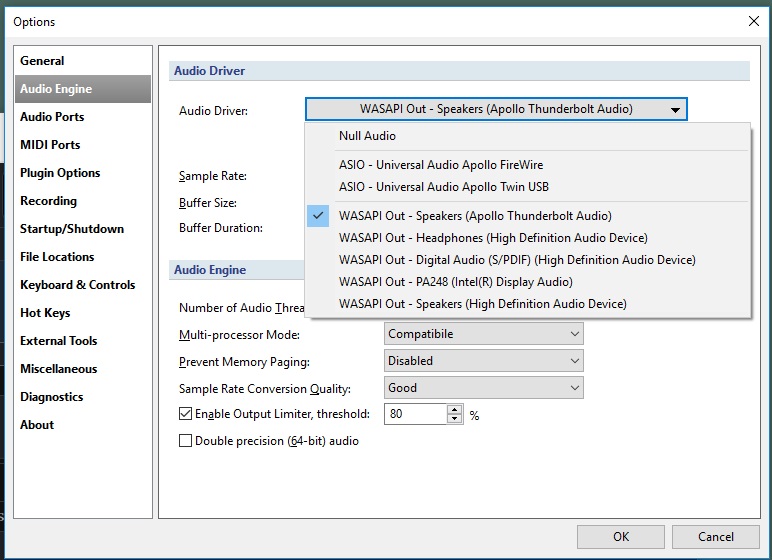The height and width of the screenshot is (560, 772).
Task: Select ASIO Universal Audio Apollo FireWire
Action: click(x=528, y=165)
